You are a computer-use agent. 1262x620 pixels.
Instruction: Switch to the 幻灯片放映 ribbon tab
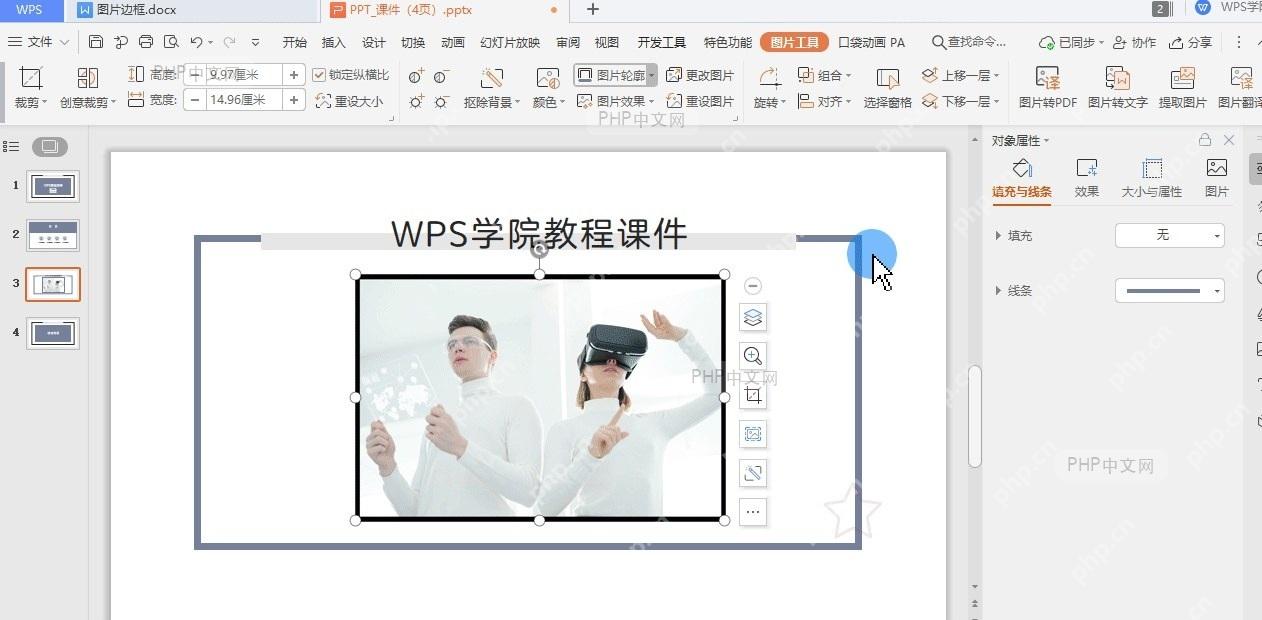[x=510, y=42]
